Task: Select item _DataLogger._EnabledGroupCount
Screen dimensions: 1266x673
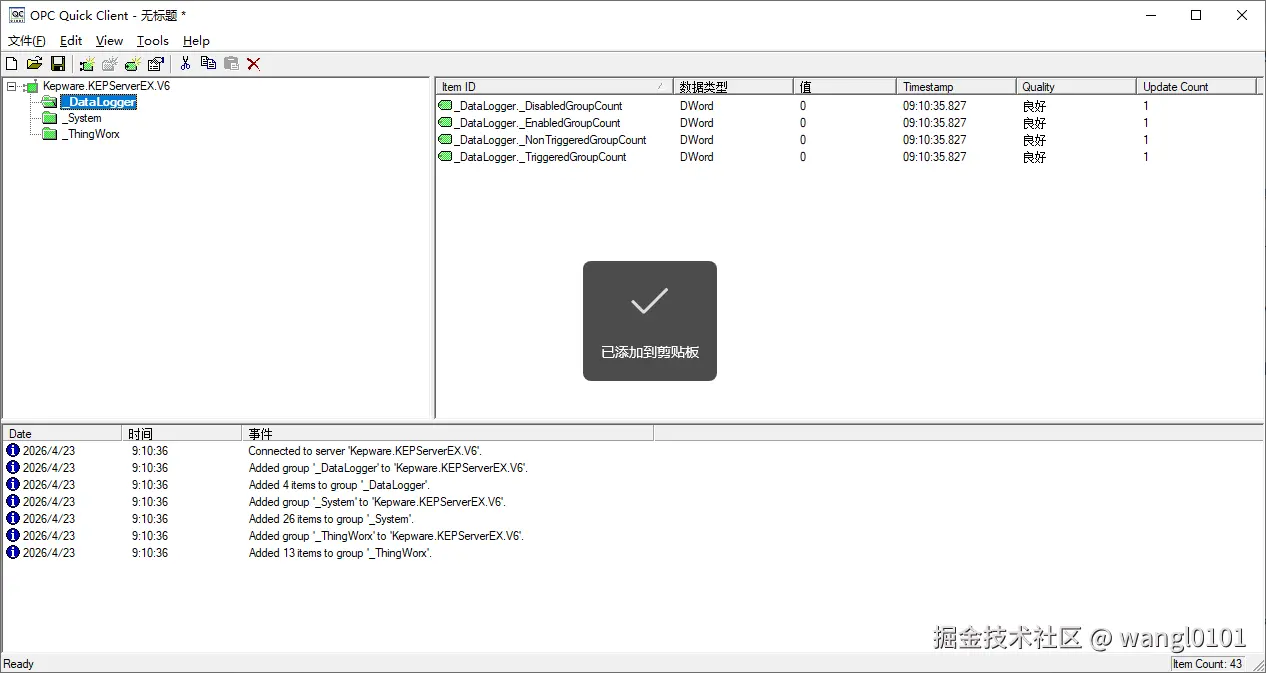Action: click(x=537, y=123)
